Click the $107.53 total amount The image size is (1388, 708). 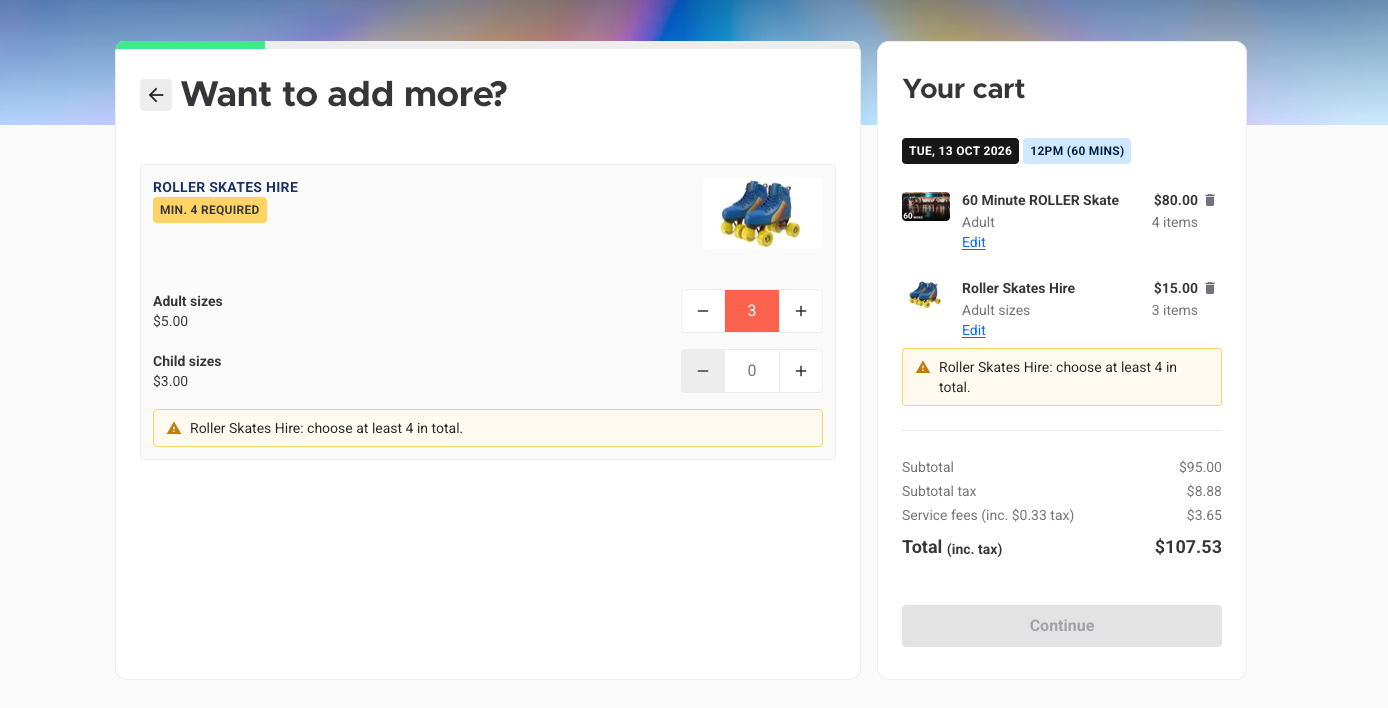(1188, 547)
